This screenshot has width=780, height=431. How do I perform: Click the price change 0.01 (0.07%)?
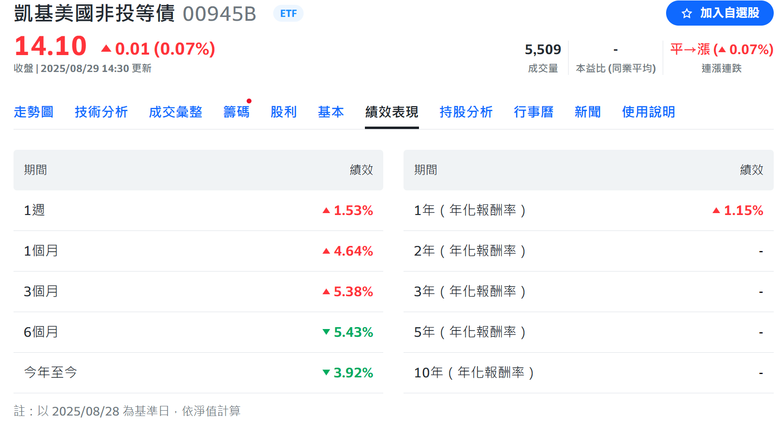point(165,49)
